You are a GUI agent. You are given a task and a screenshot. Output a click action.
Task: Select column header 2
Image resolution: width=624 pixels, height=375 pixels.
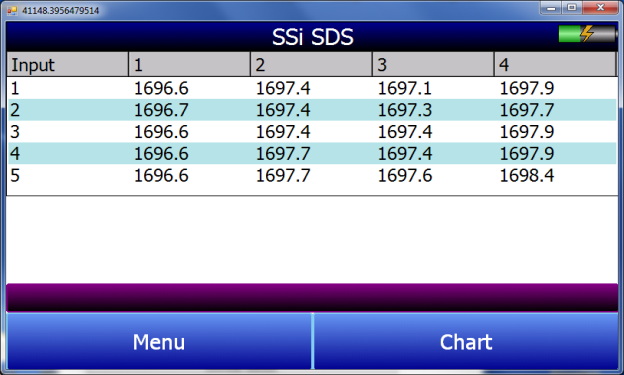click(311, 64)
